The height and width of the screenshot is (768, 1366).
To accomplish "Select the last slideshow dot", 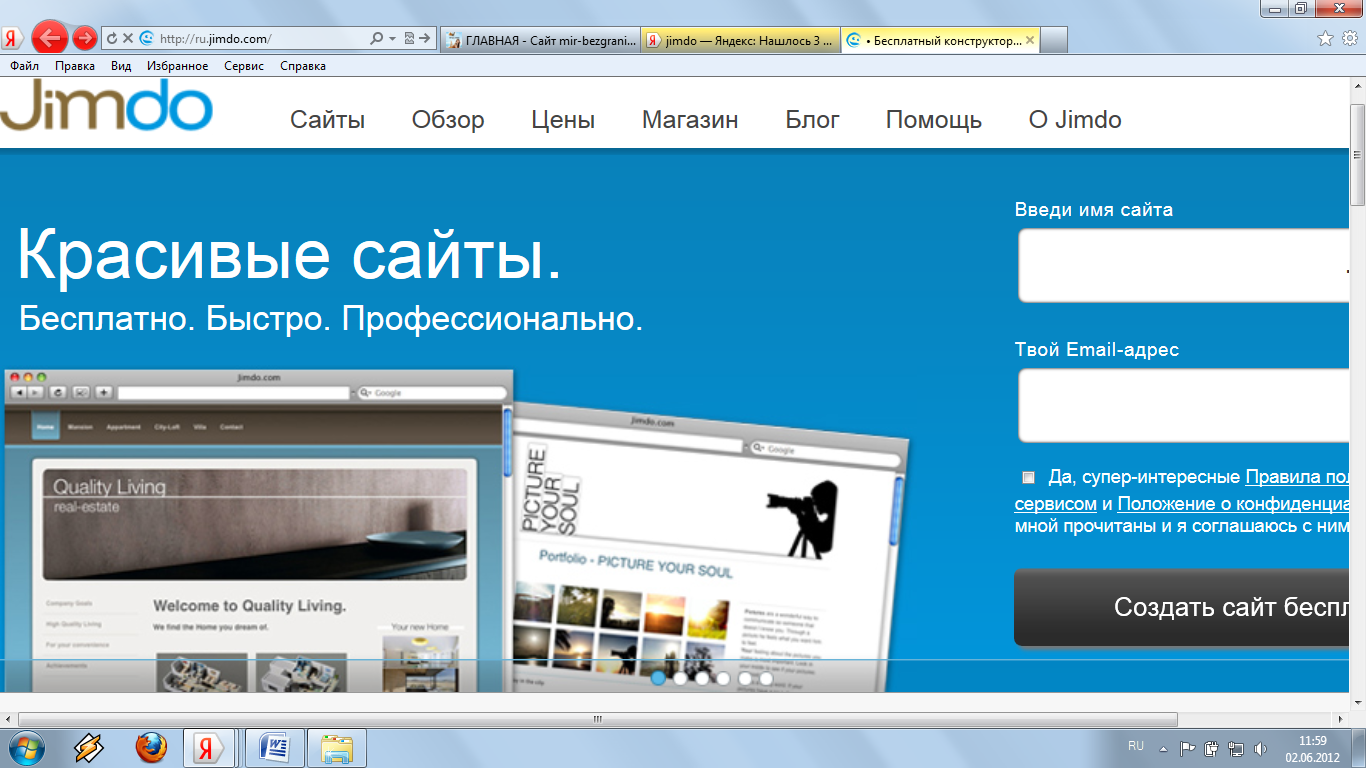I will coord(766,678).
